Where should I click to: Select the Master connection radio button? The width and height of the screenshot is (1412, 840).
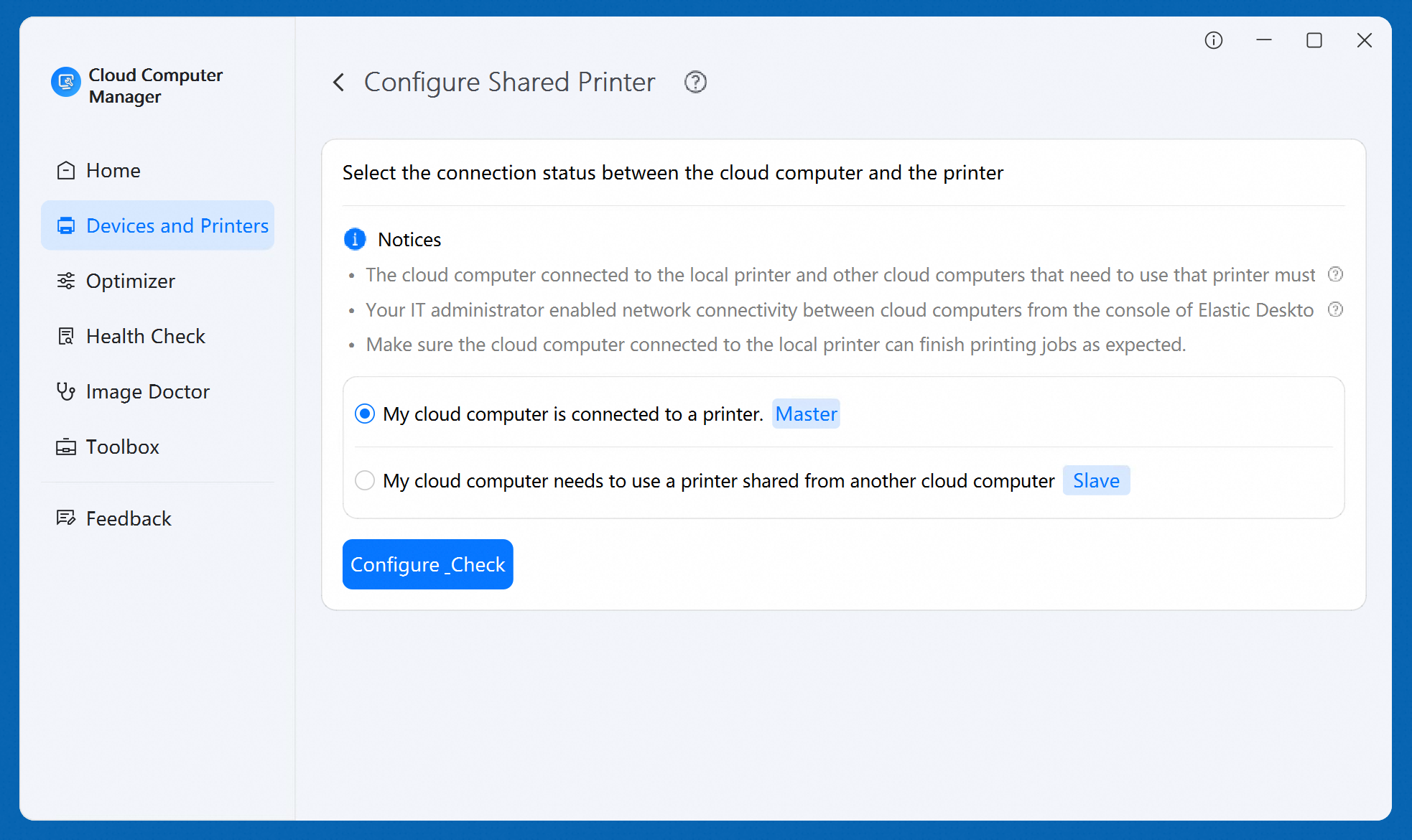(x=365, y=414)
